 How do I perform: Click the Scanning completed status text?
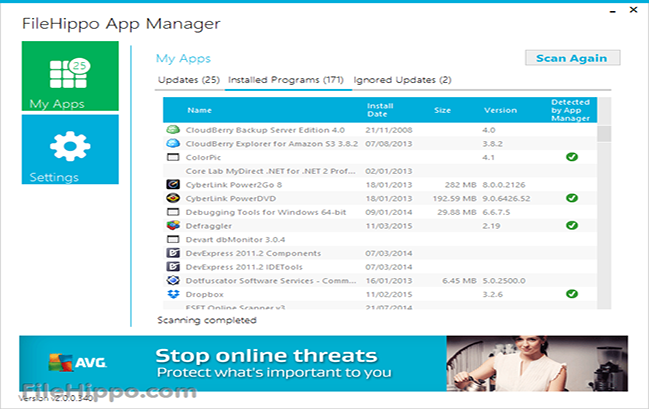coord(207,320)
